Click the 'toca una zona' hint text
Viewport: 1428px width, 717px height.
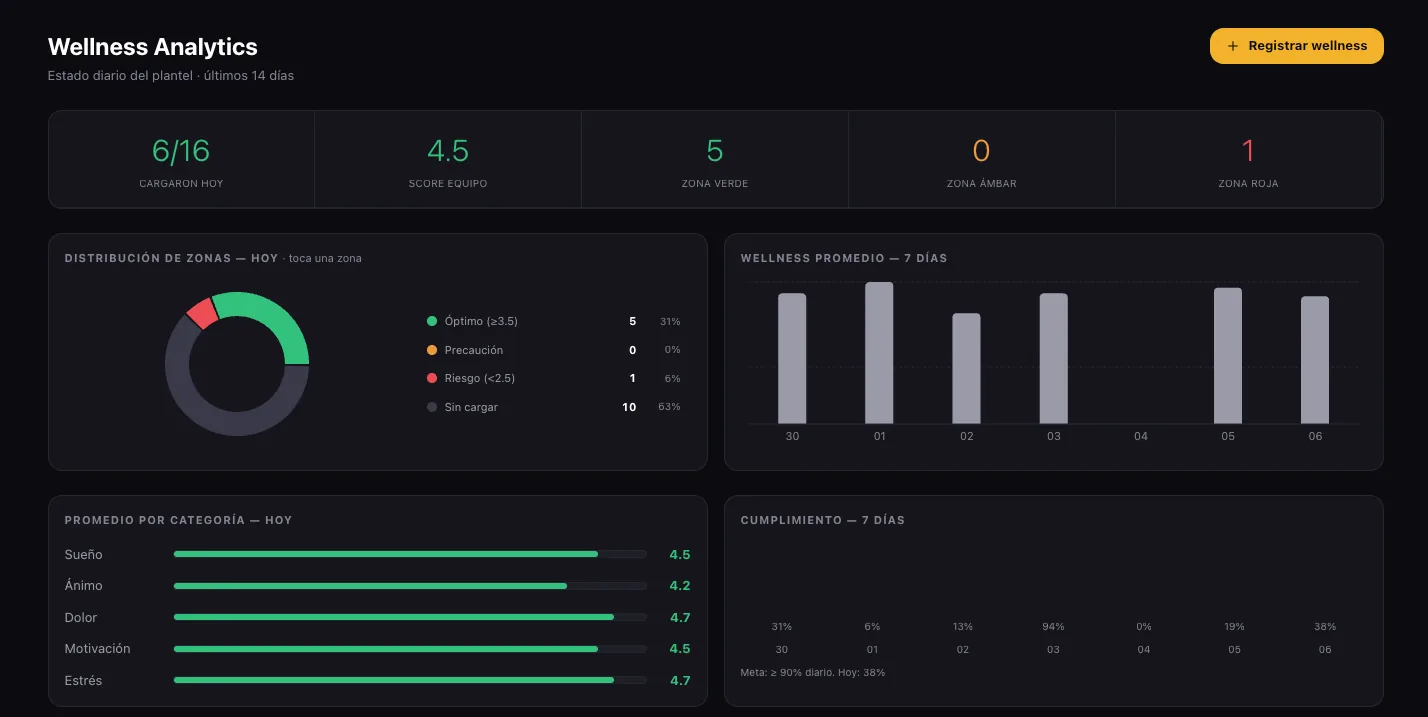tap(325, 258)
